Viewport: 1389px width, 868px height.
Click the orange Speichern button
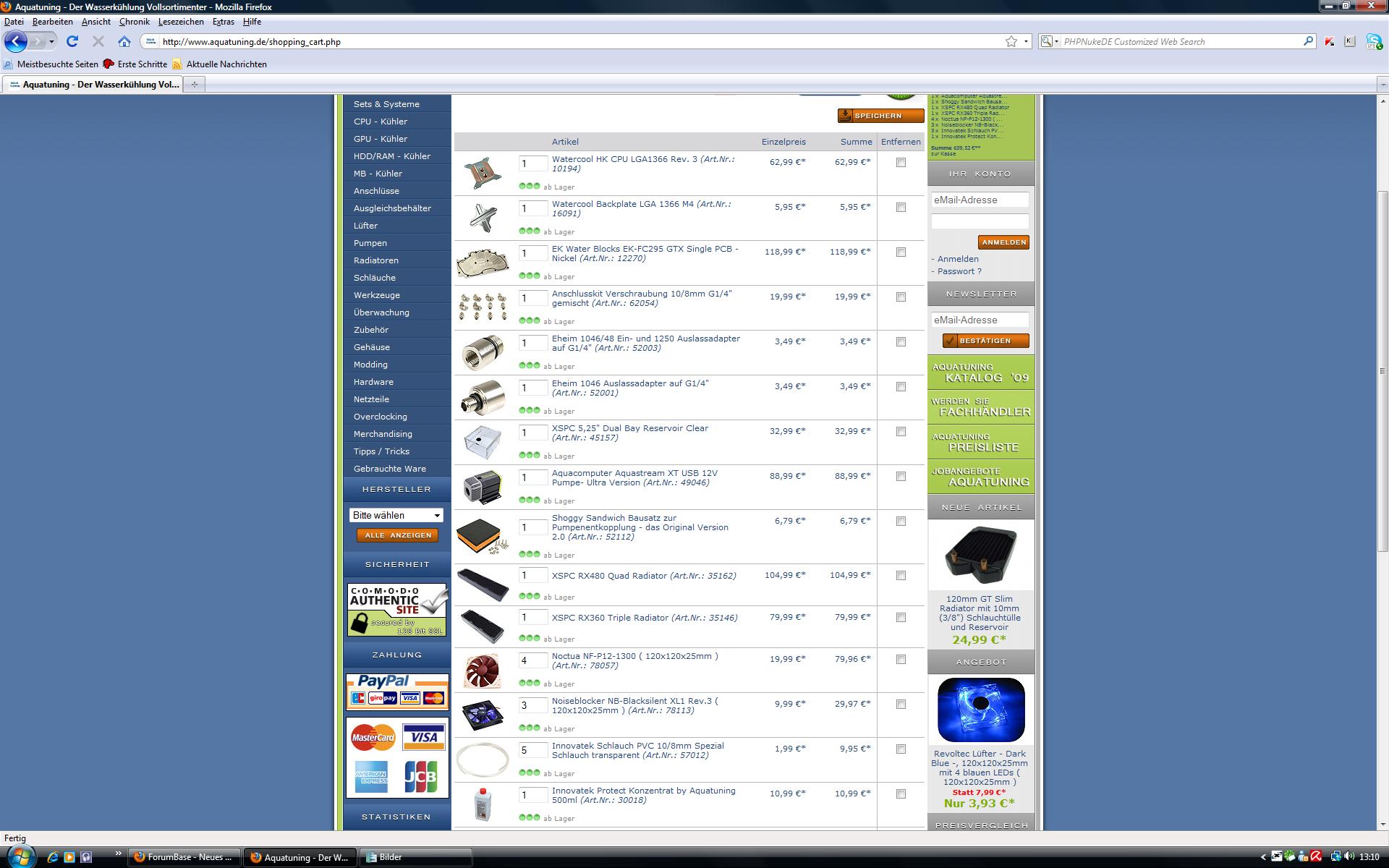pos(880,116)
